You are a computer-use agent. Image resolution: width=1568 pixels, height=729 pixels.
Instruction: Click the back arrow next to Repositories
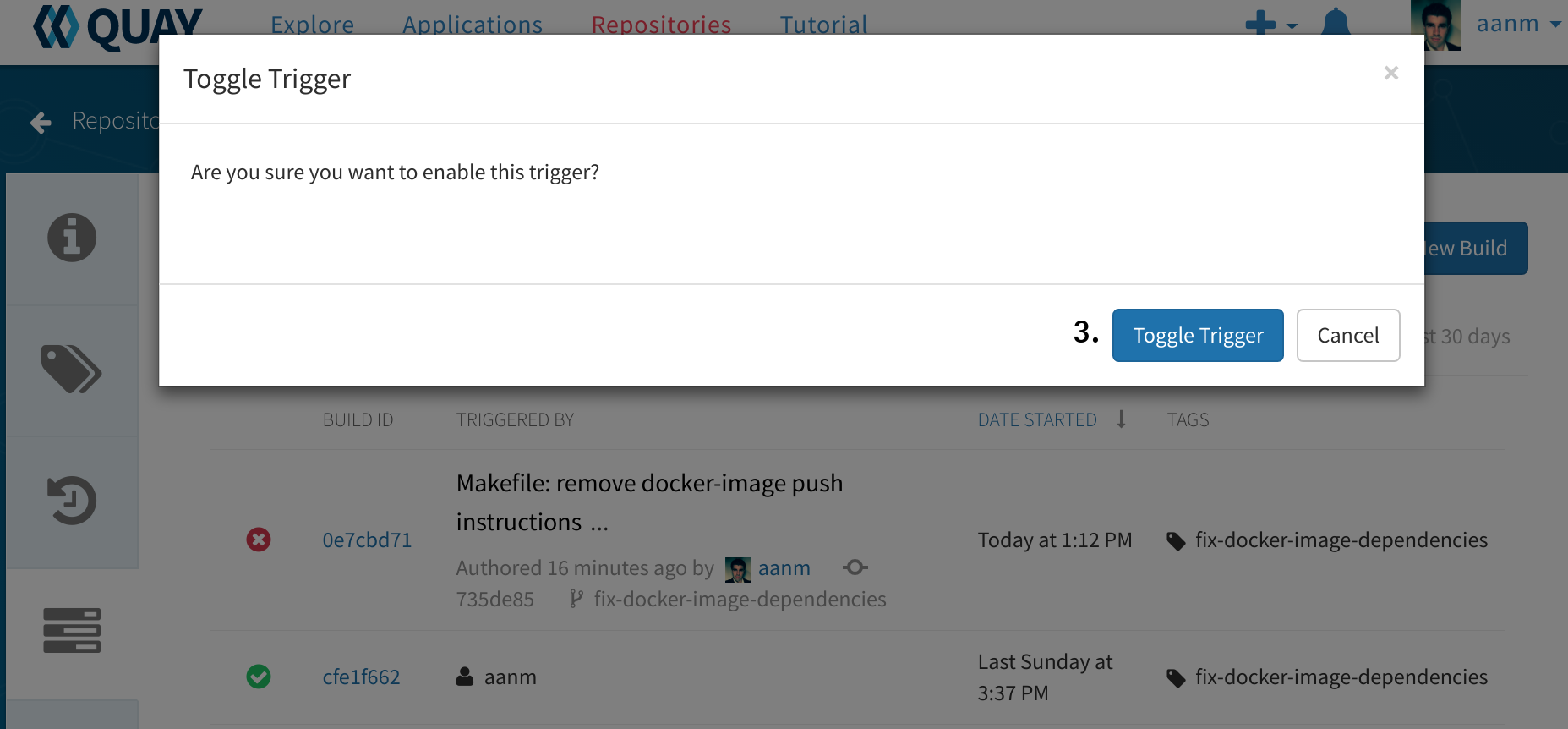(41, 123)
